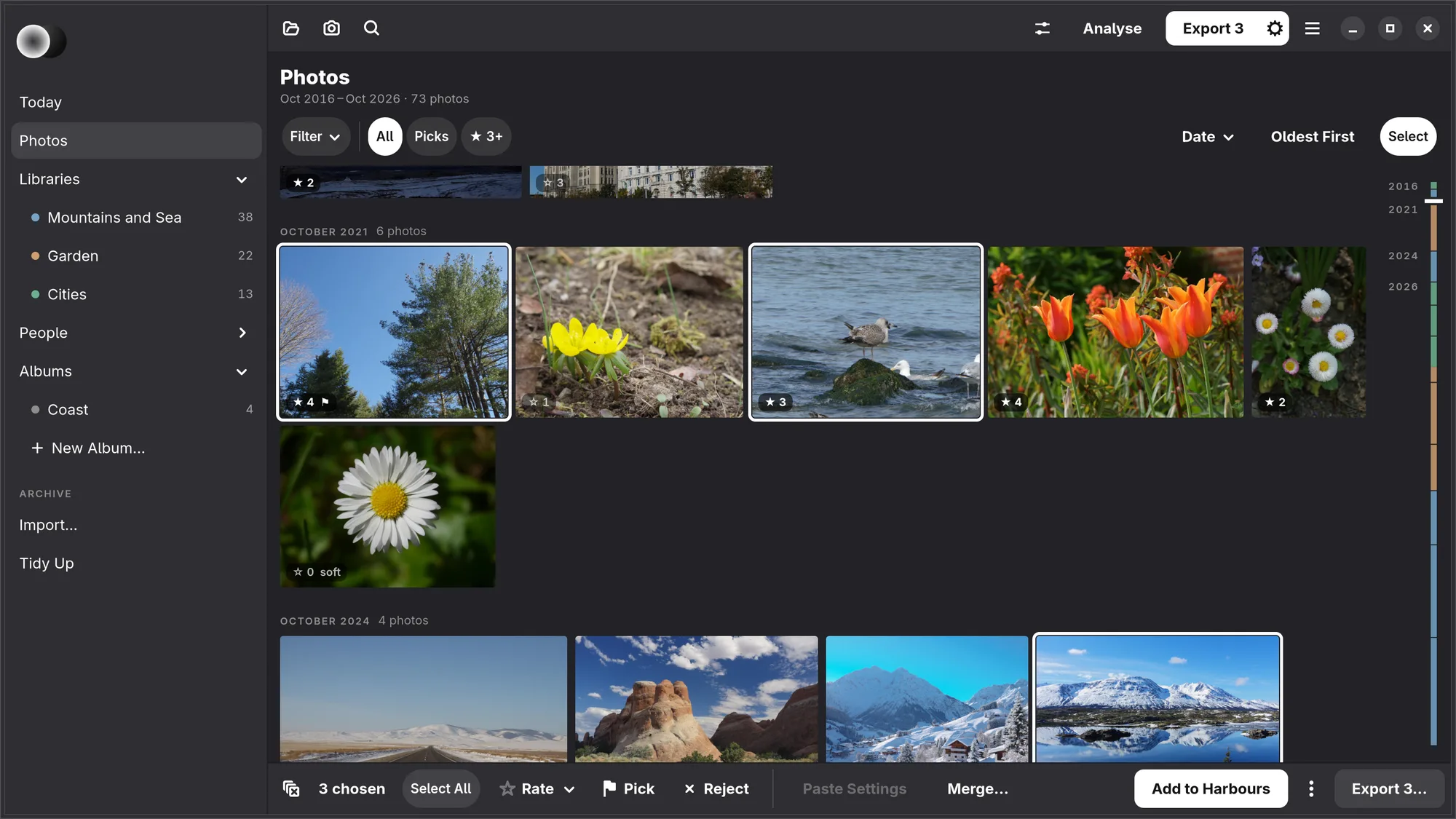Collapse the Albums section
This screenshot has width=1456, height=819.
pos(242,371)
